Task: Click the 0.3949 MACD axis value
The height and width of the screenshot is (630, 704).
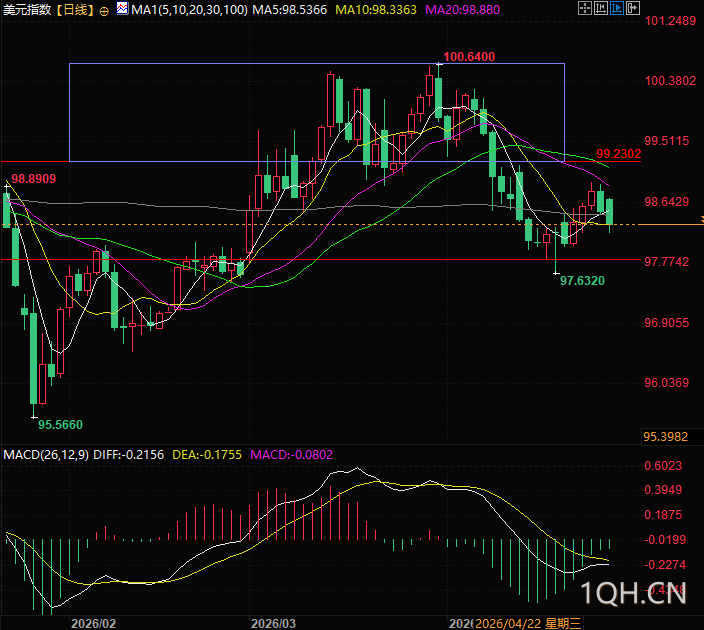Action: [663, 489]
